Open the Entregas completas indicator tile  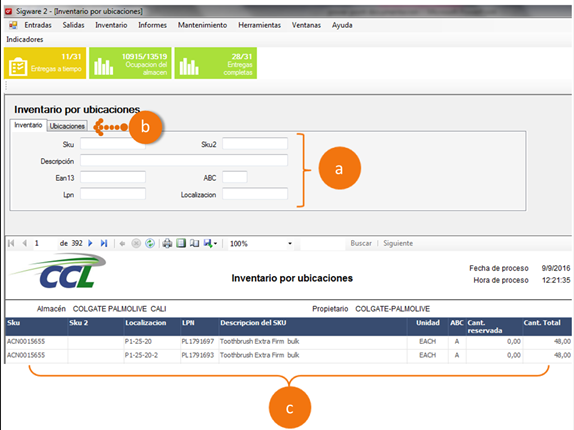tap(216, 63)
